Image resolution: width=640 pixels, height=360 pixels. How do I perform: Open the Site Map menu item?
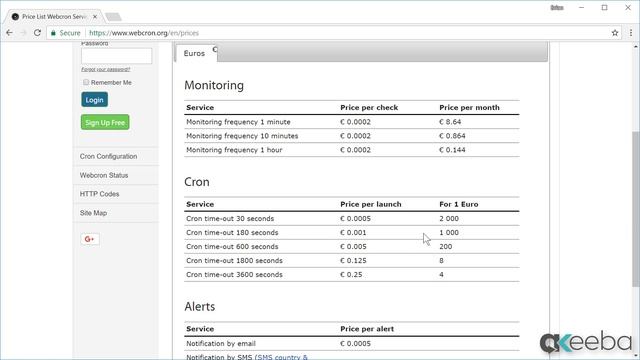(x=93, y=213)
